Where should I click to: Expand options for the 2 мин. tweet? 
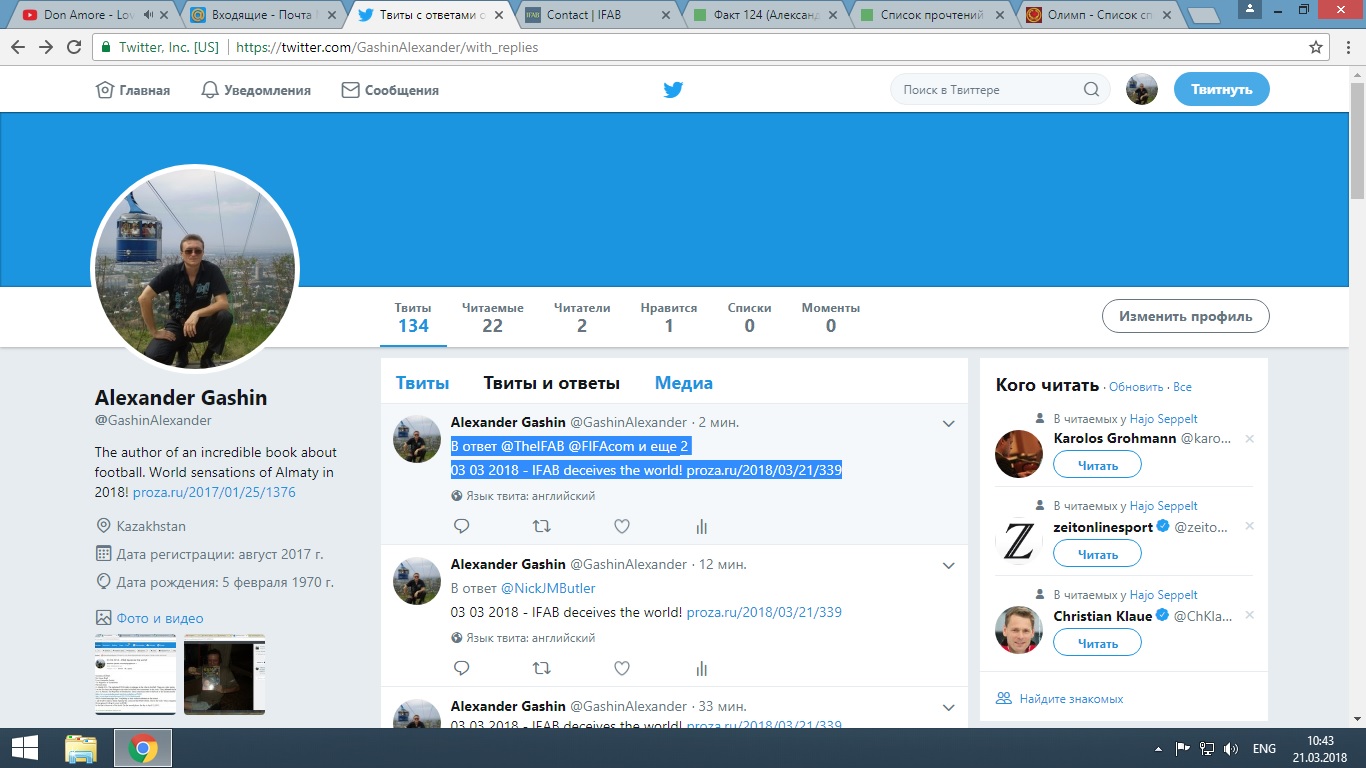pos(949,424)
